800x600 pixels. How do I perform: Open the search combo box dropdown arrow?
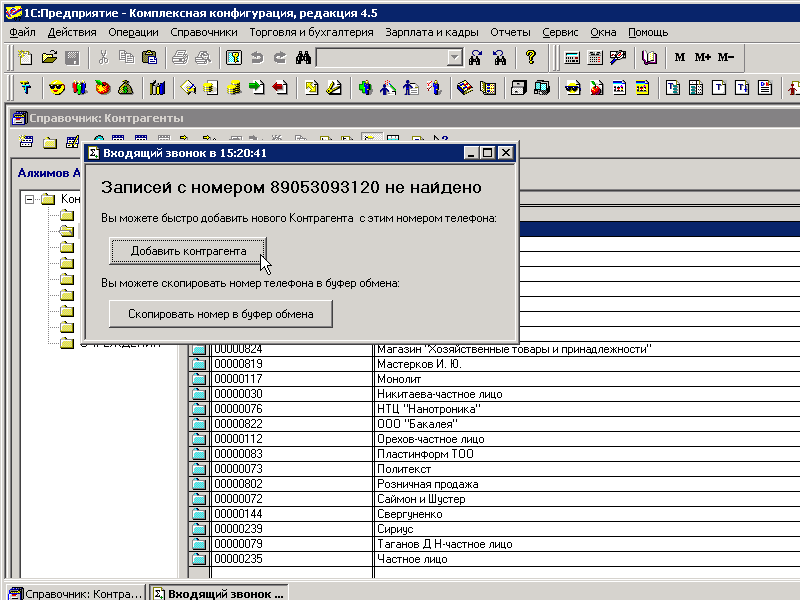(x=454, y=58)
